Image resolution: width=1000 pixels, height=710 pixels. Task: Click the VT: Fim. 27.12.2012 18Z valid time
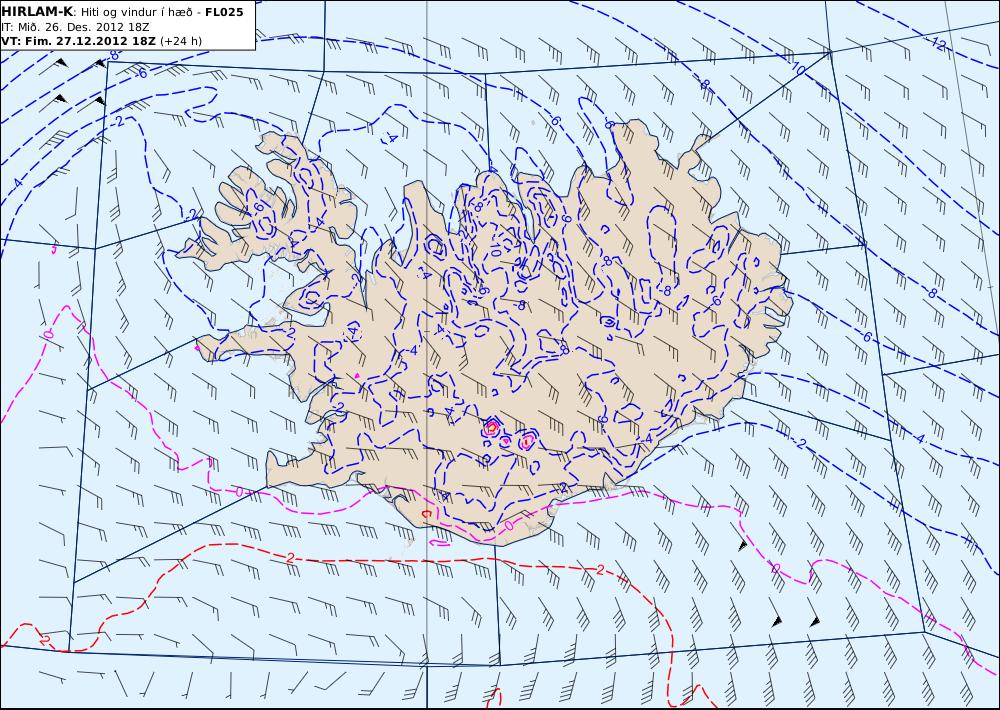(x=78, y=41)
